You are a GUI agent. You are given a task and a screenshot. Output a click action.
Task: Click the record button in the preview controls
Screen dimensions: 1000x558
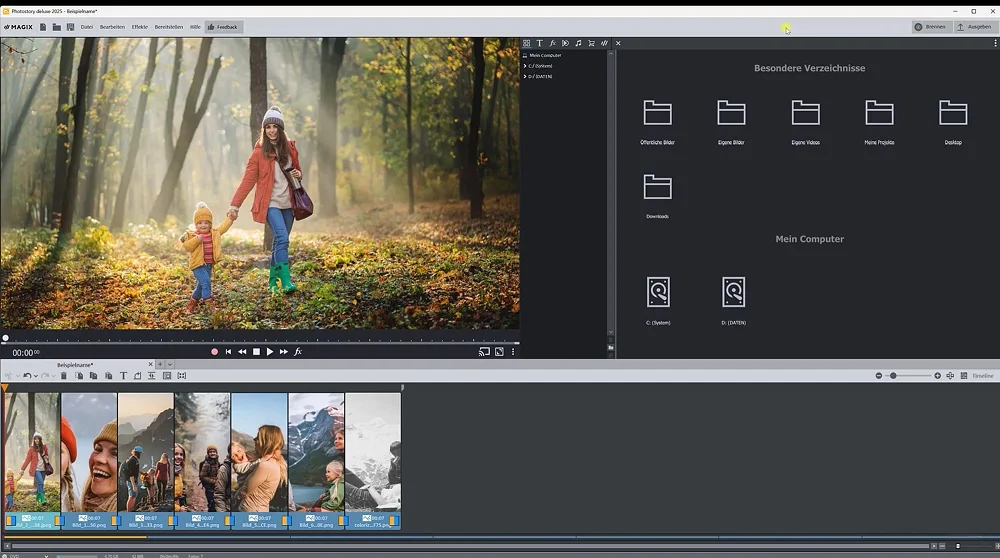point(214,352)
